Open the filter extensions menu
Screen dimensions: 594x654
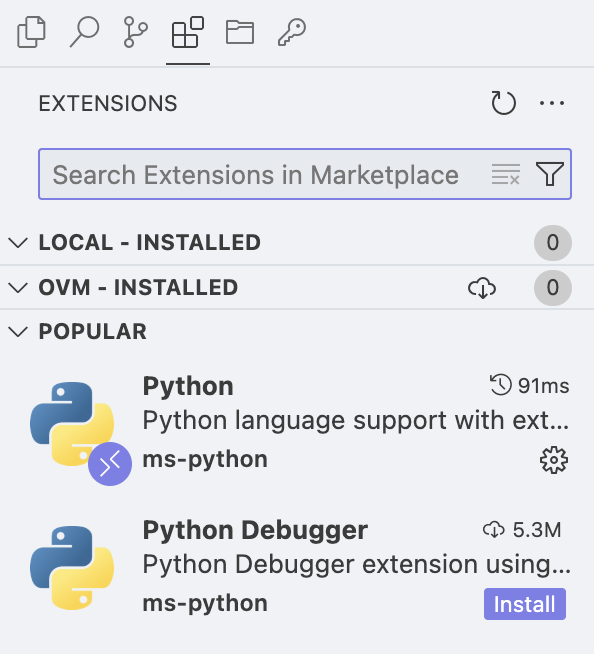(550, 174)
